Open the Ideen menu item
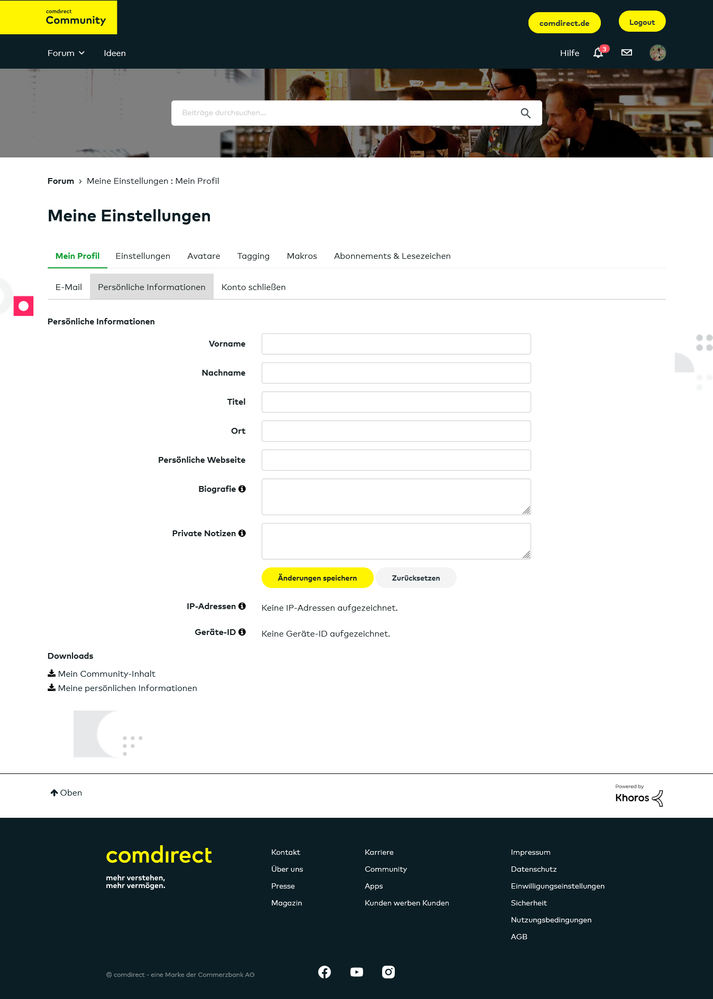The height and width of the screenshot is (999, 713). (115, 53)
